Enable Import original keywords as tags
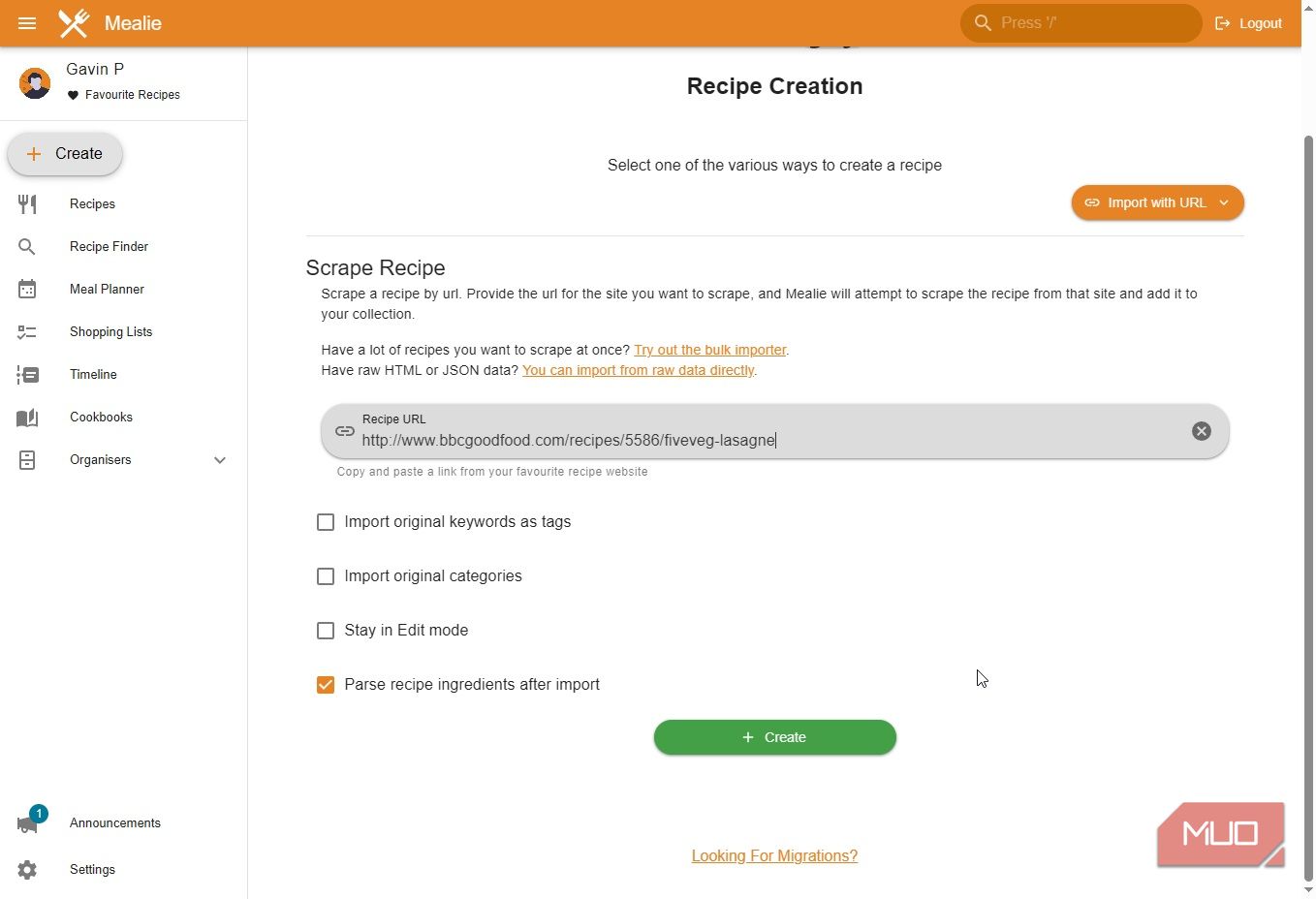This screenshot has width=1316, height=899. pyautogui.click(x=326, y=522)
